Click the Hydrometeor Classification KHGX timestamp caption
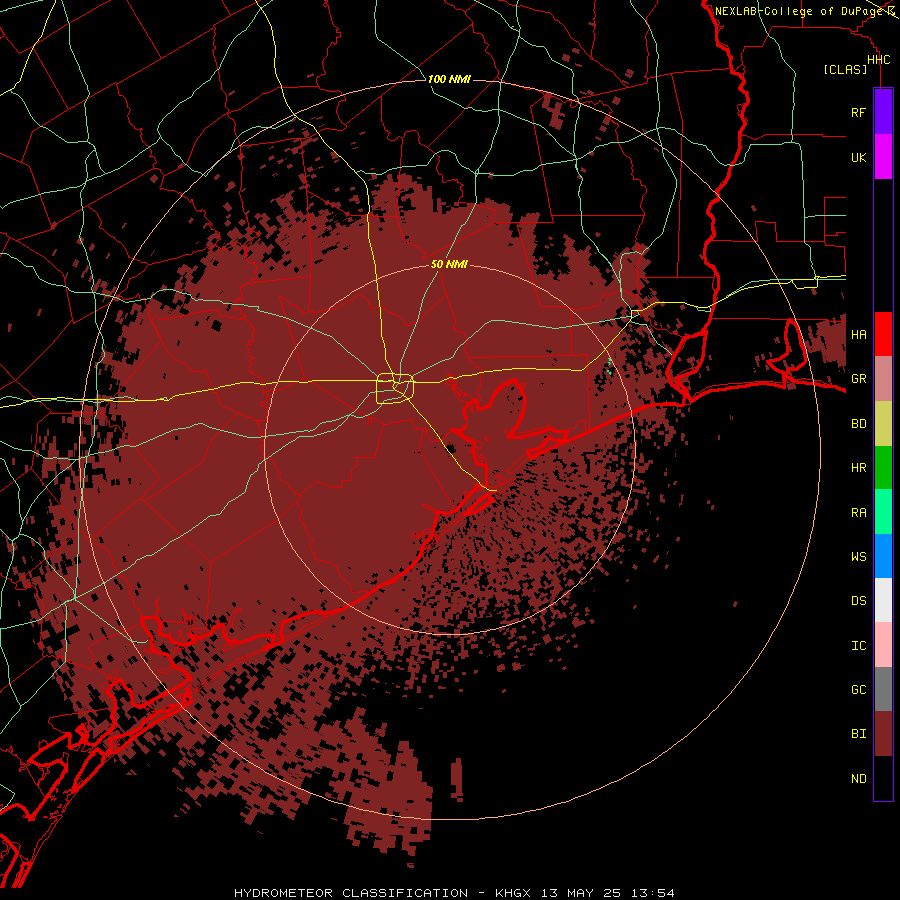 [454, 893]
